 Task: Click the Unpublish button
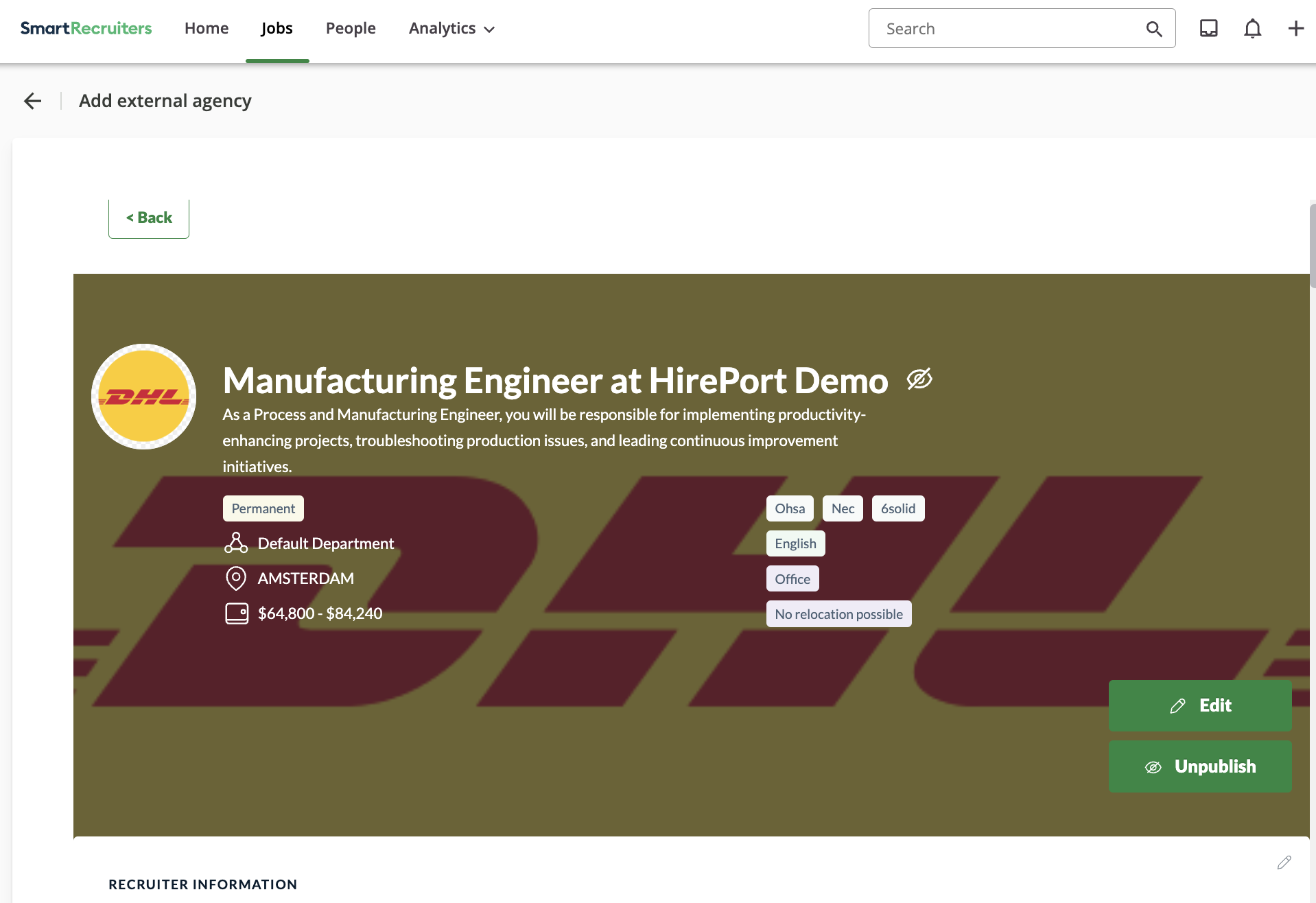coord(1200,766)
